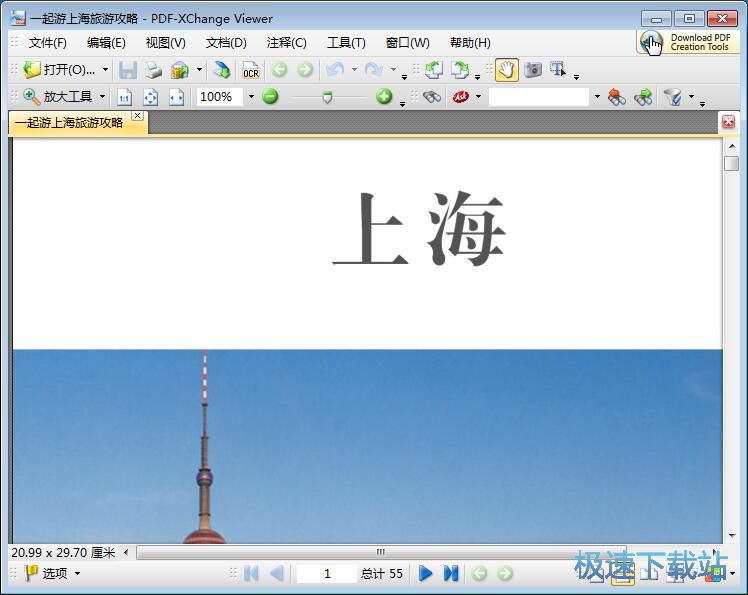Click the Undo arrow icon

335,70
